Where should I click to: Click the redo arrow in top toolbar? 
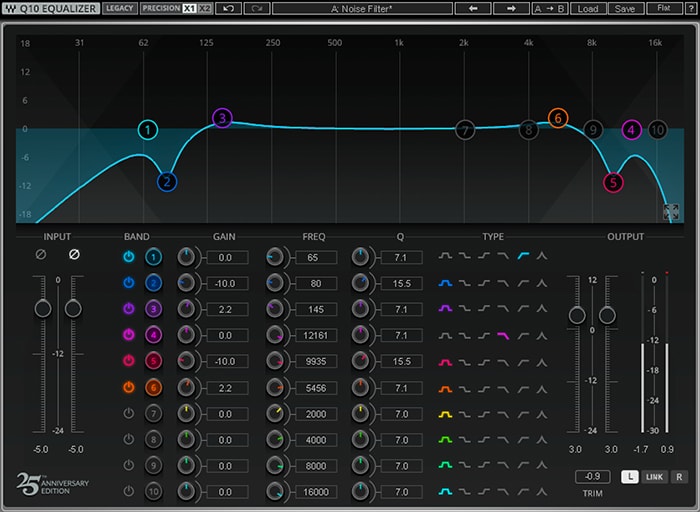pos(256,8)
